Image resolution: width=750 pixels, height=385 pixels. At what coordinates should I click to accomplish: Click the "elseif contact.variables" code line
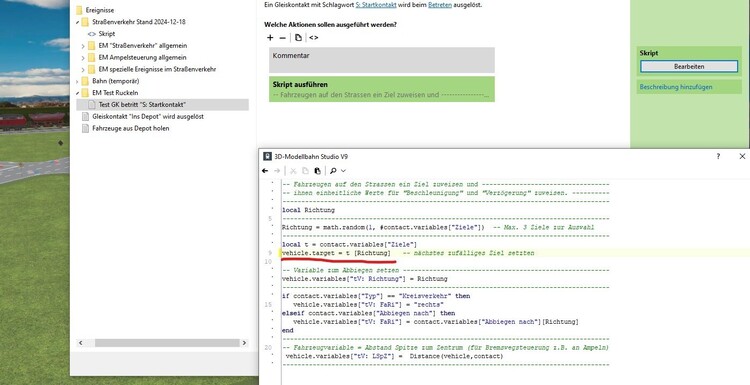coord(369,313)
